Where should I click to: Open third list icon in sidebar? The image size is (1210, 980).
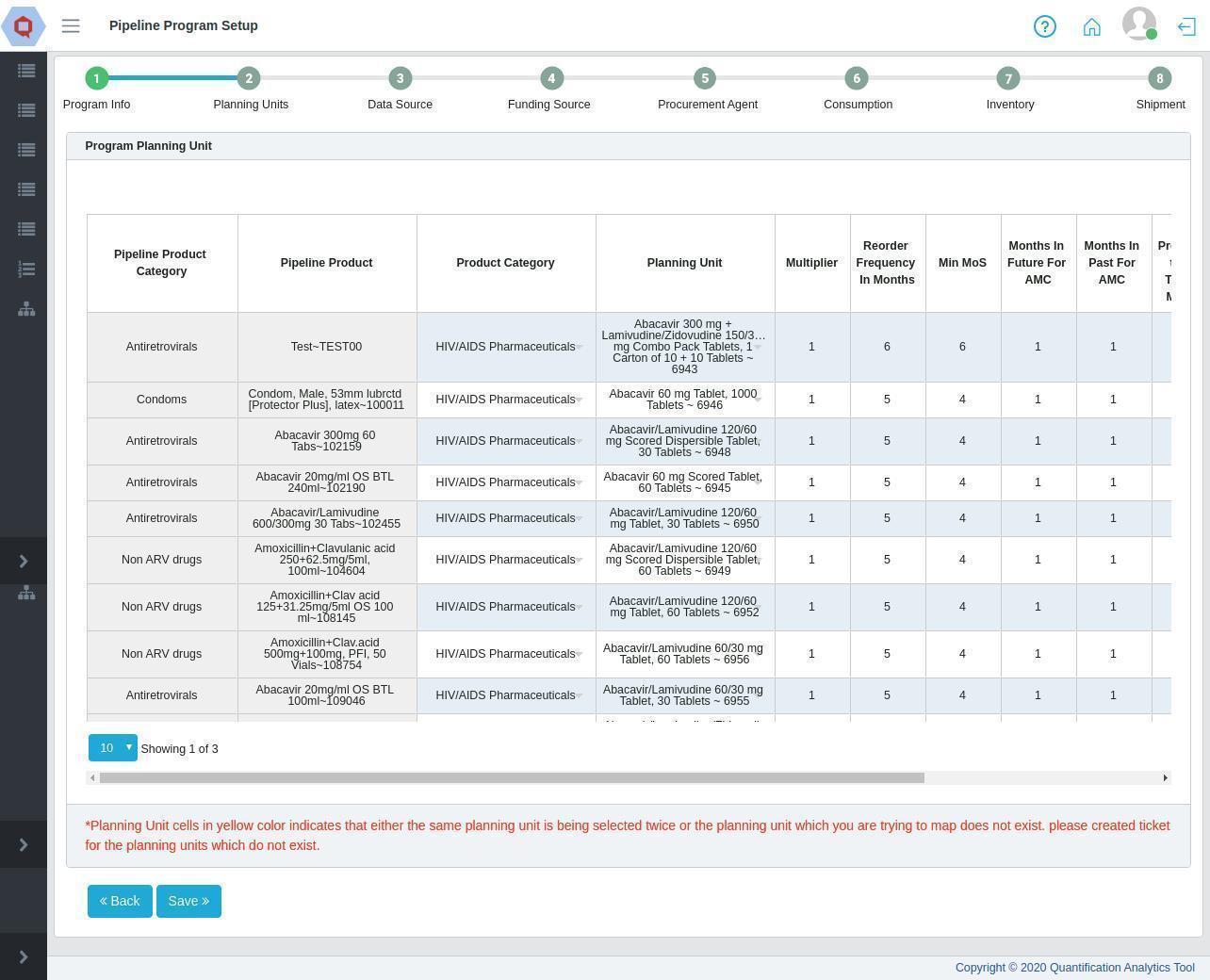point(26,150)
